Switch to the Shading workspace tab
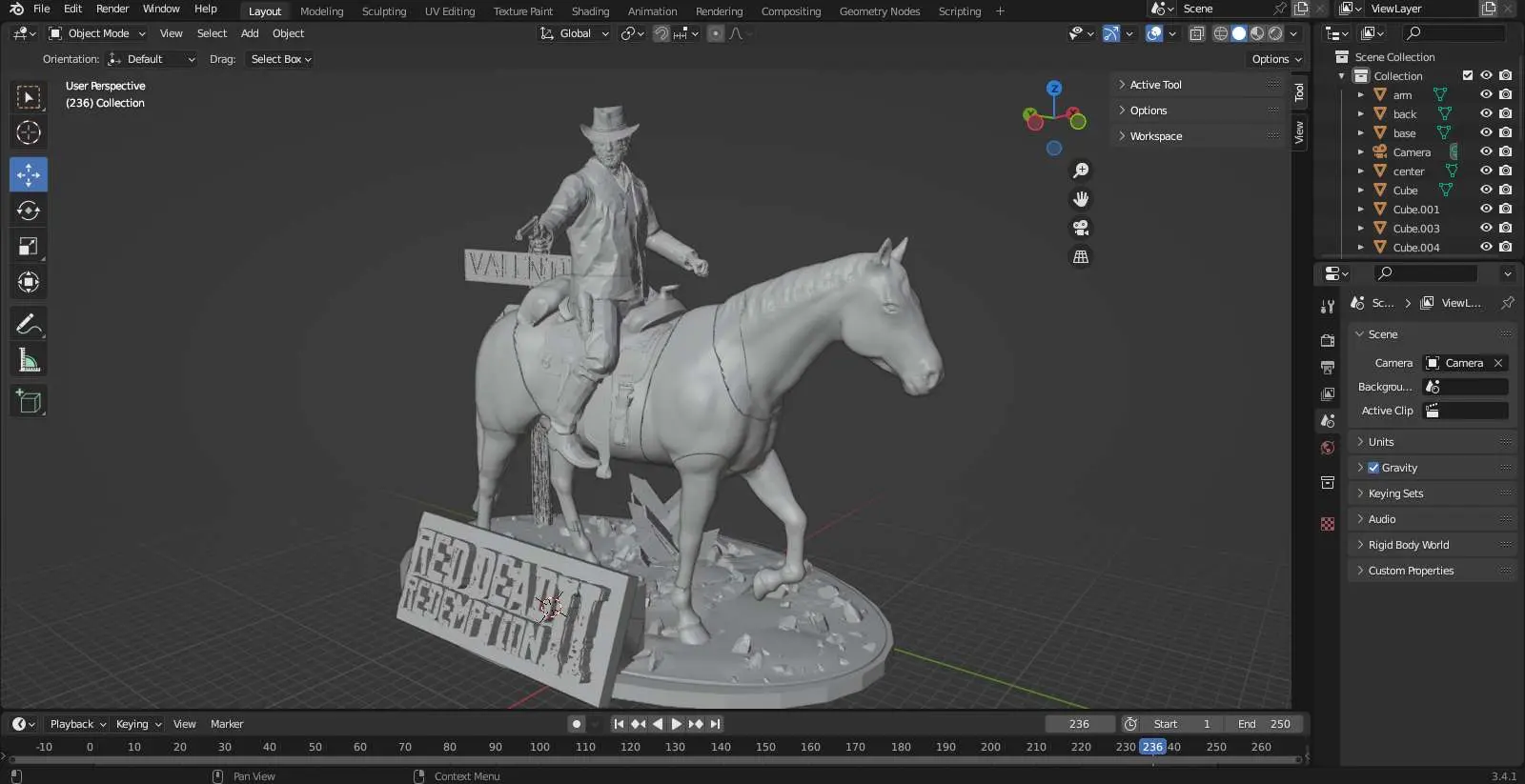 pos(590,11)
